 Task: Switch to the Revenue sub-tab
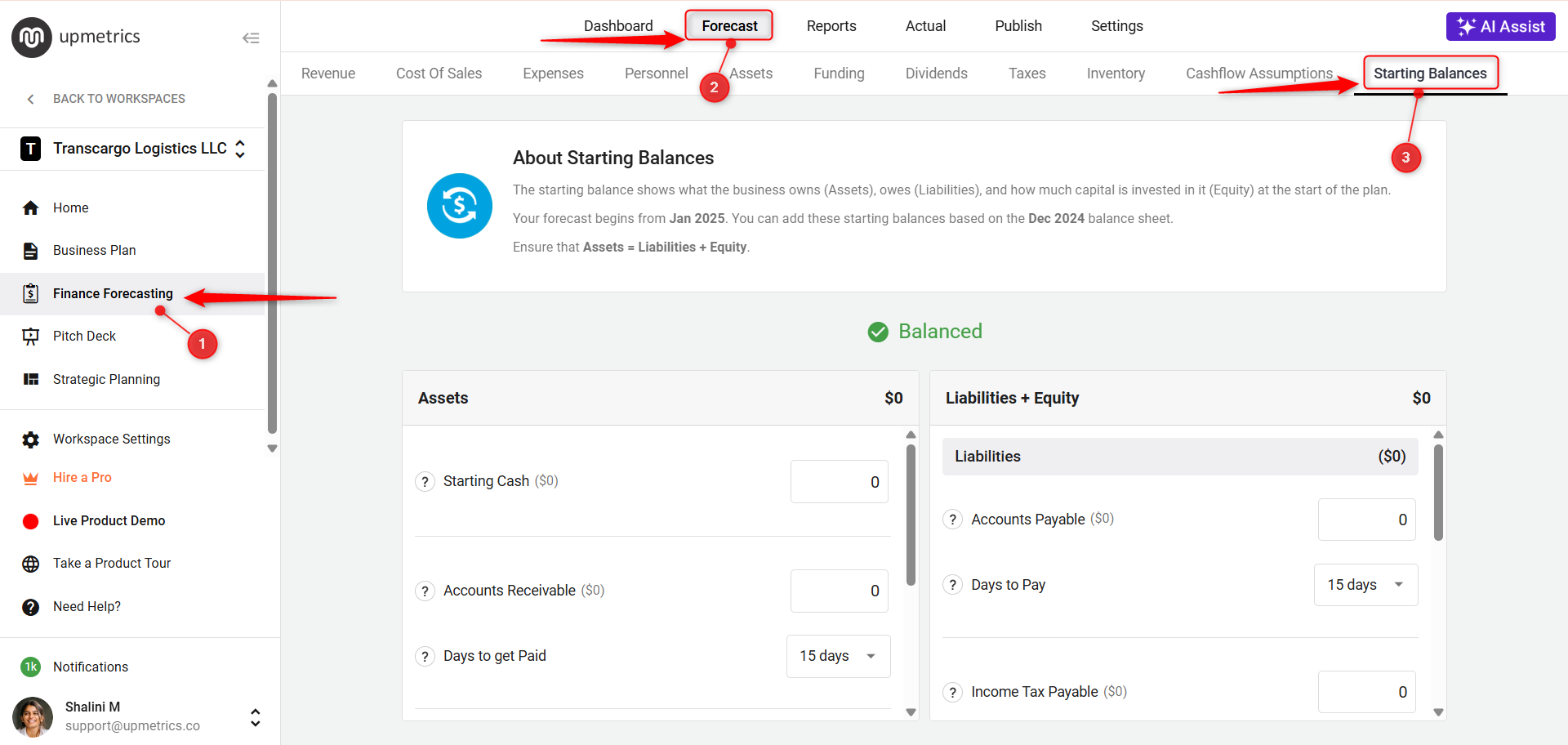[328, 74]
